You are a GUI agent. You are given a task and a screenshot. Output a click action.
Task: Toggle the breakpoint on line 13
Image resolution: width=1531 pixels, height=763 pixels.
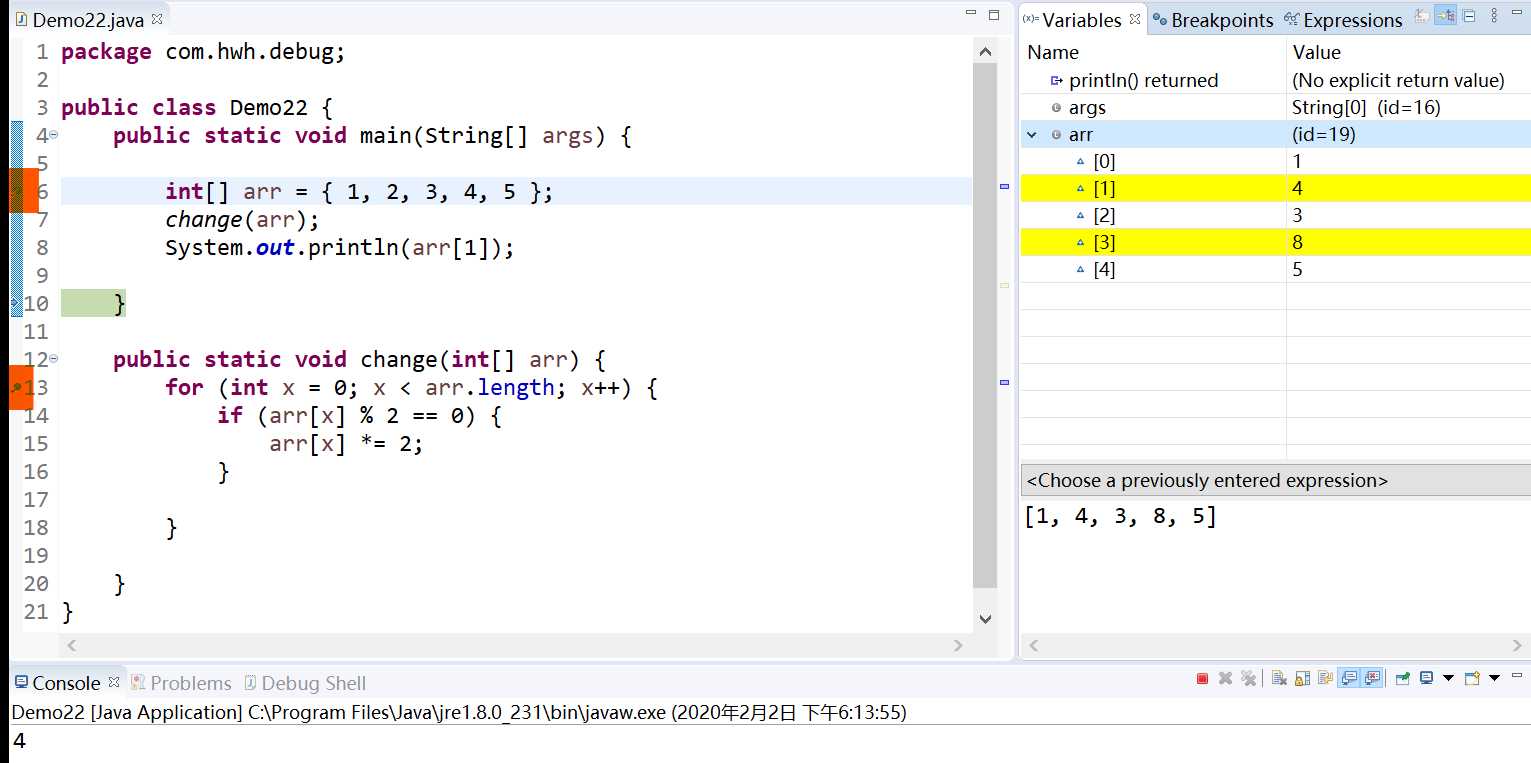pos(16,387)
